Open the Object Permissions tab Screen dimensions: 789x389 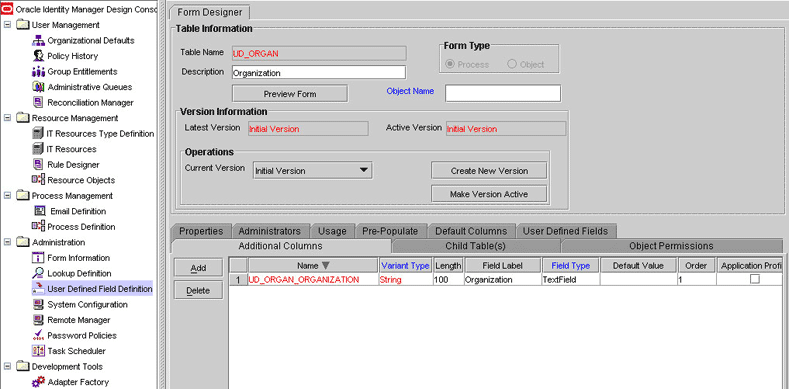click(x=671, y=246)
